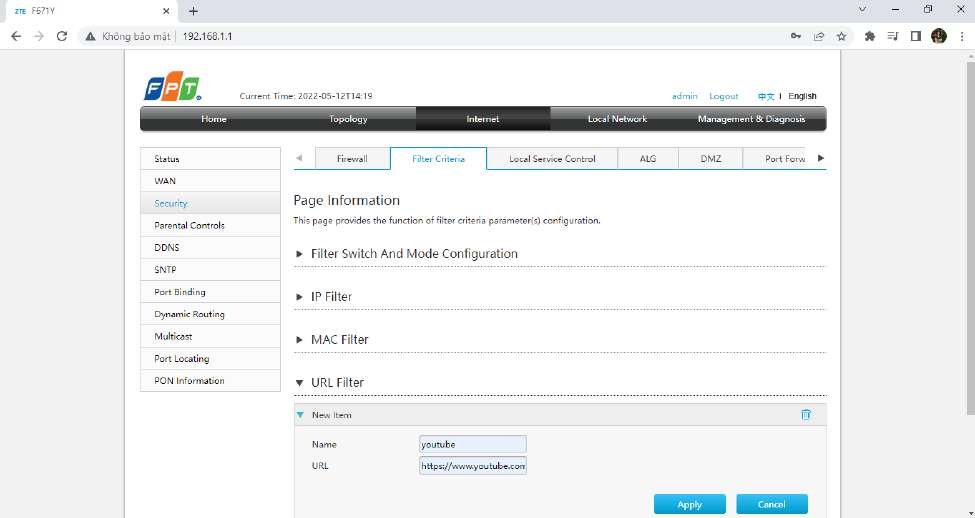
Task: Open media controls icon in toolbar
Action: pyautogui.click(x=893, y=37)
